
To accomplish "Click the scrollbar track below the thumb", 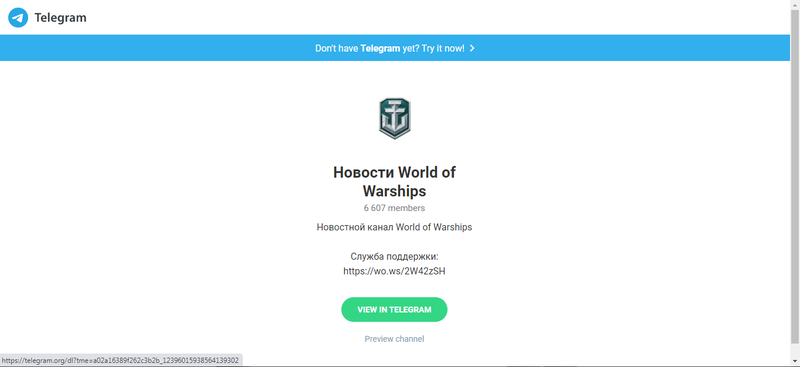I will 795,351.
